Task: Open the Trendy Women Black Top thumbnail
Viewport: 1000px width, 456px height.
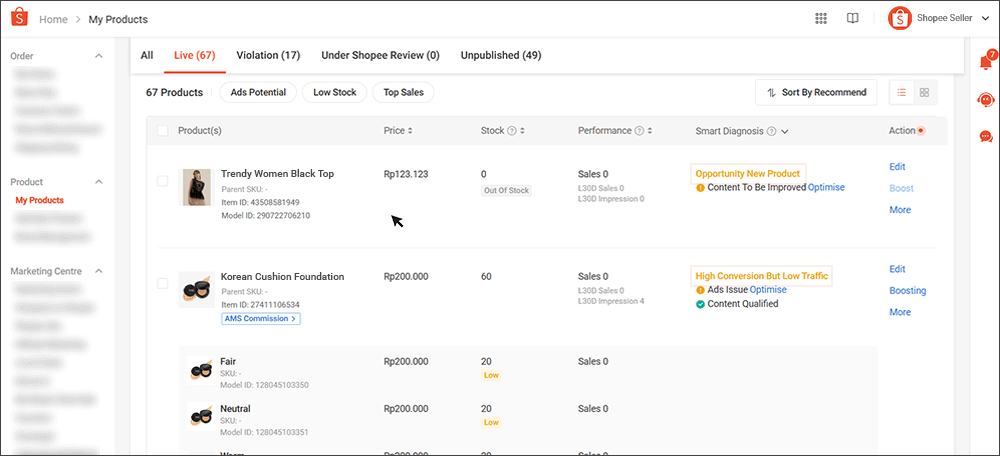Action: [196, 187]
